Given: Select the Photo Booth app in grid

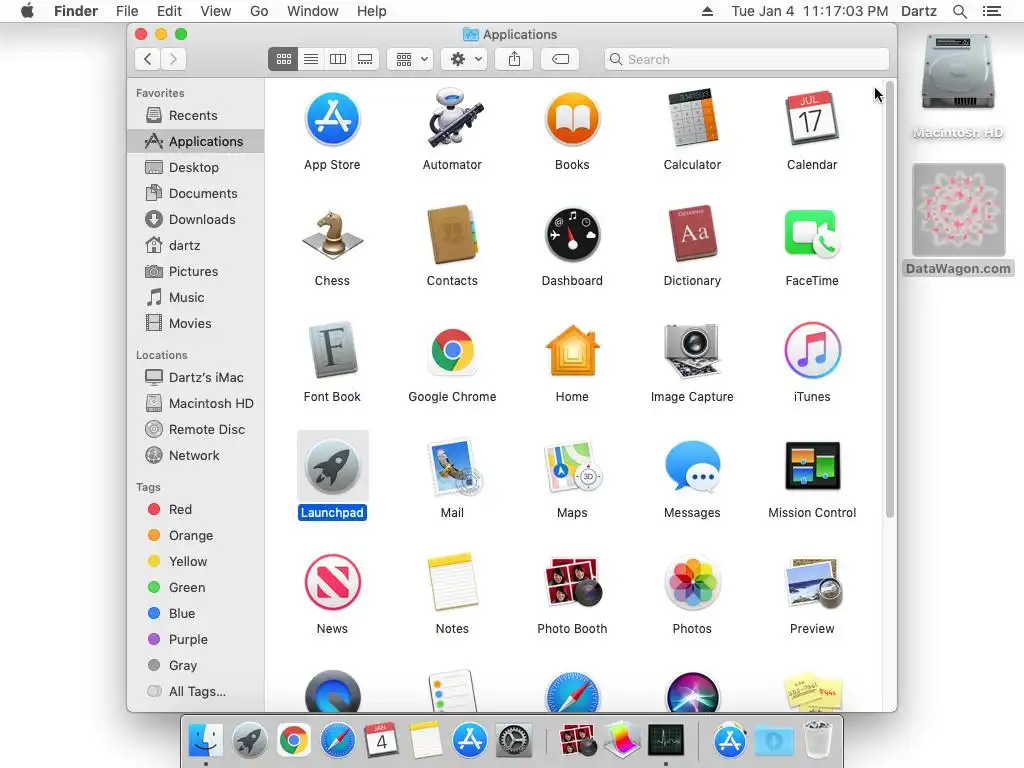Looking at the screenshot, I should coord(572,583).
